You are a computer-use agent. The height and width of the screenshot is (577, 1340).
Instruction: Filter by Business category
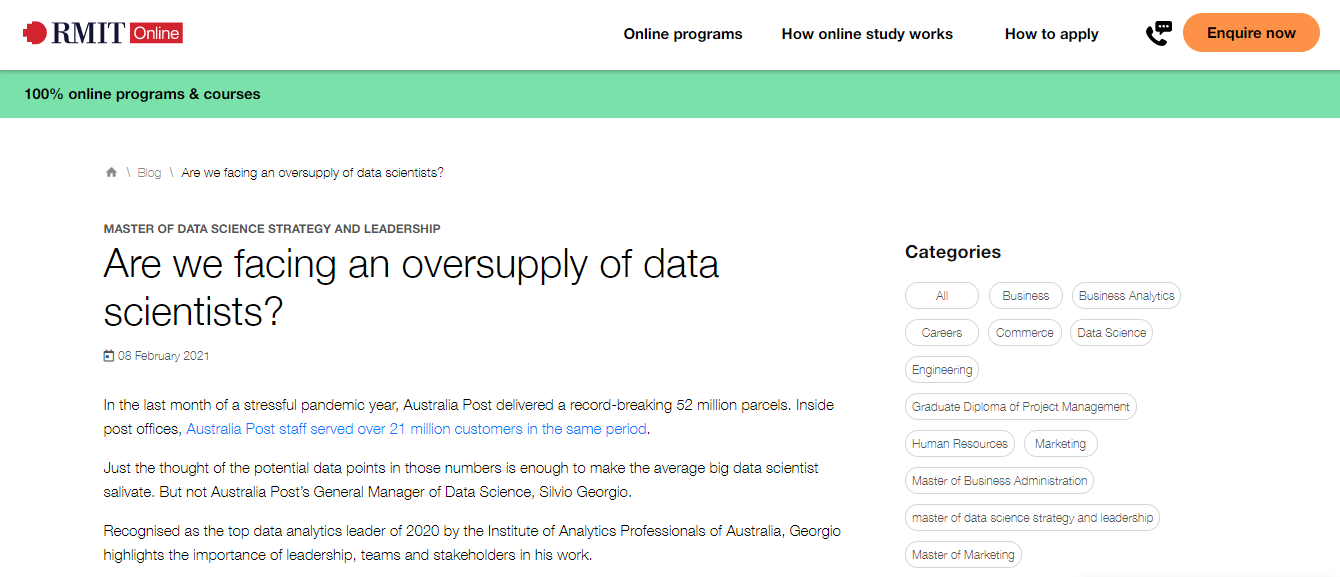click(1026, 296)
